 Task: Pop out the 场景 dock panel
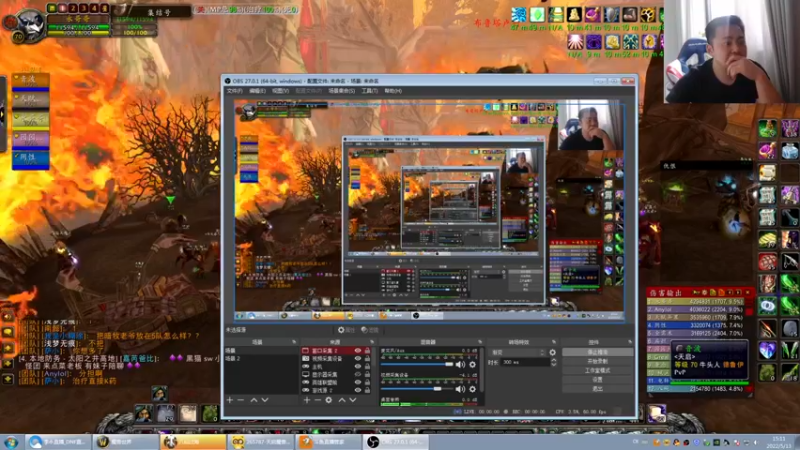click(x=294, y=342)
